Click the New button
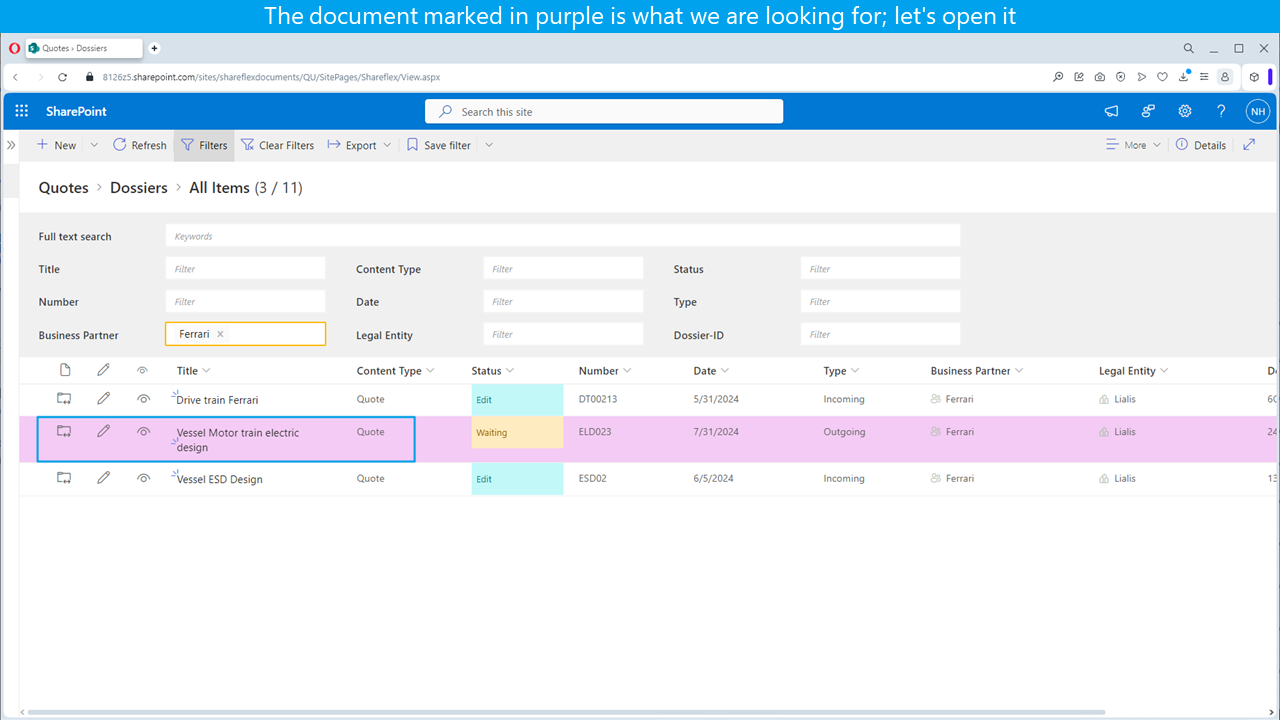1280x720 pixels. [56, 145]
